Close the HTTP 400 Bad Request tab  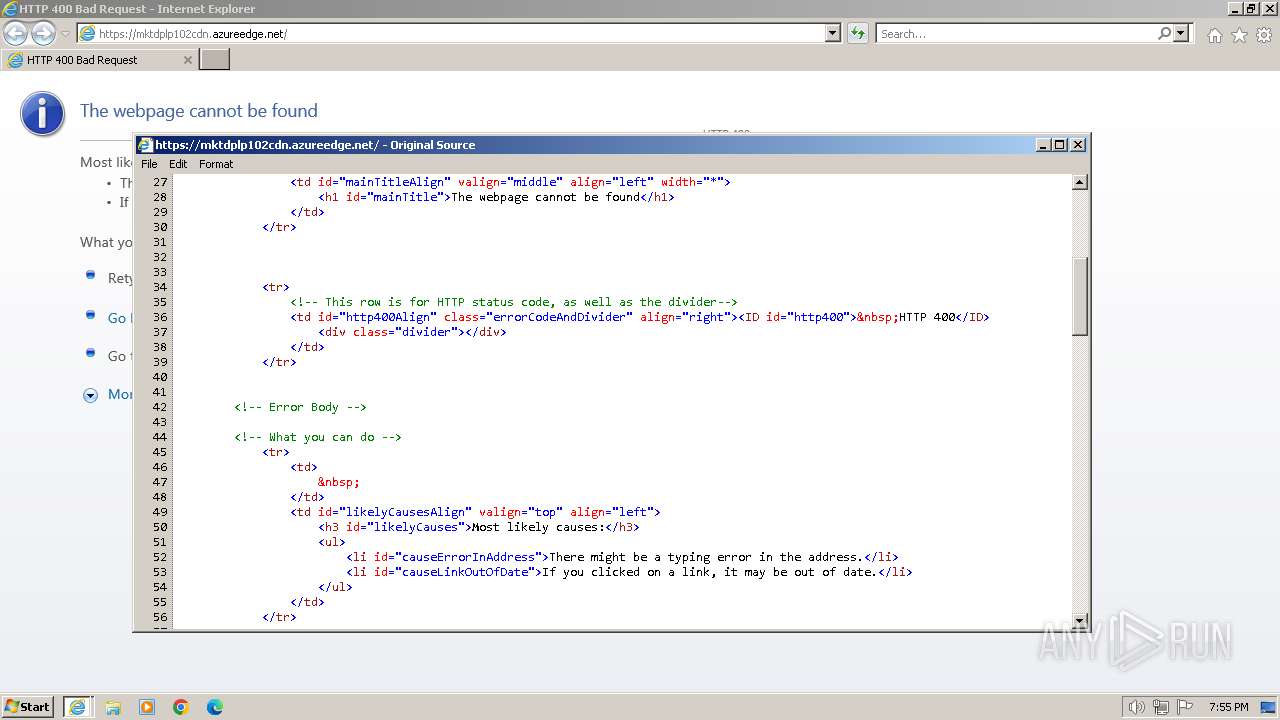(187, 60)
